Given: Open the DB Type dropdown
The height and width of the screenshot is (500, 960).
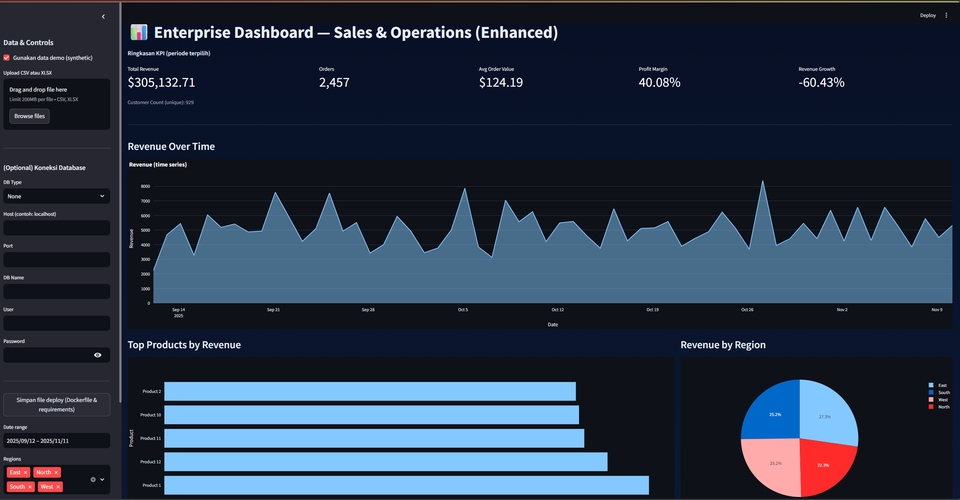Looking at the screenshot, I should pyautogui.click(x=56, y=197).
